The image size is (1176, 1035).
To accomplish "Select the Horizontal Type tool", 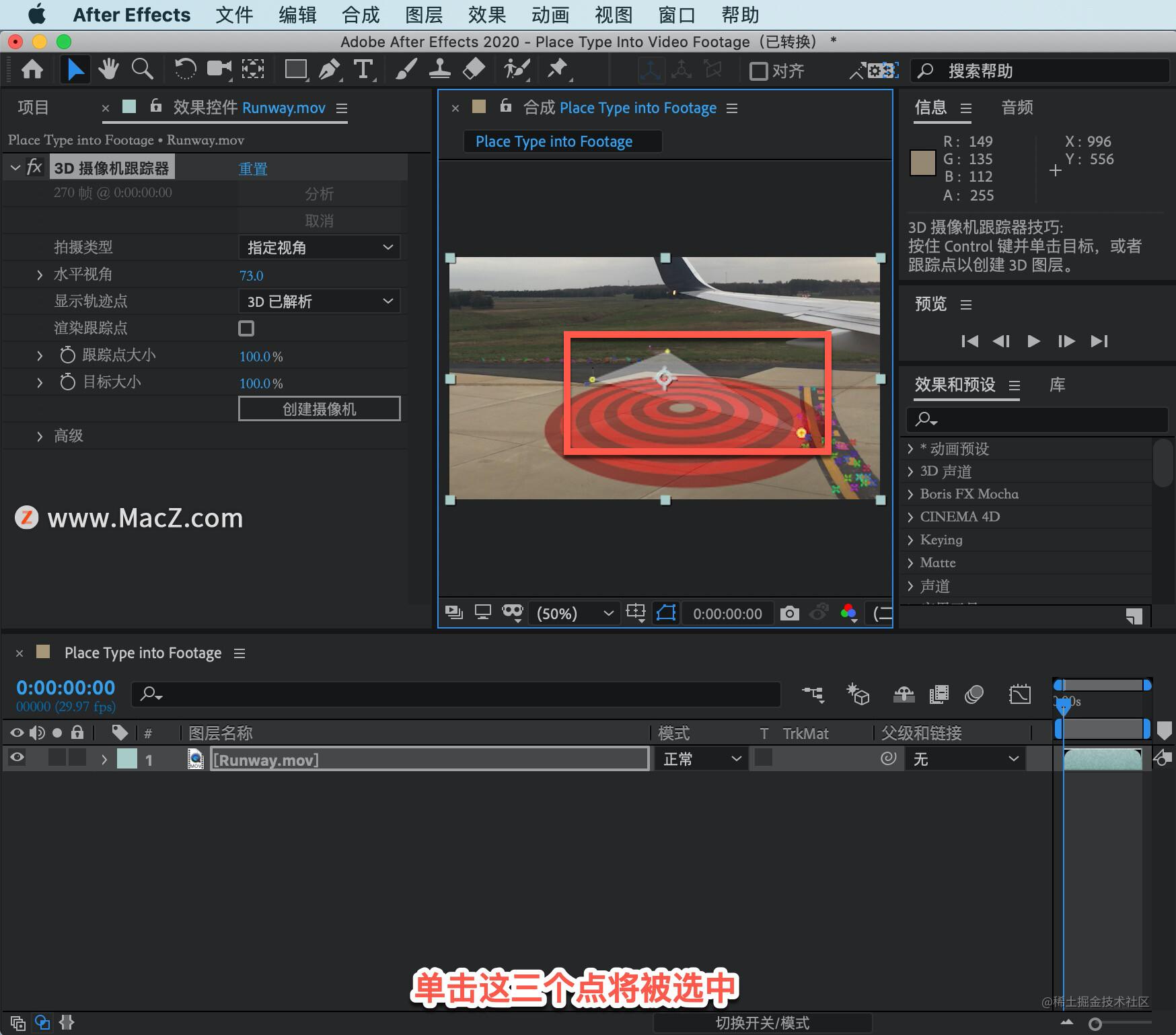I will click(363, 69).
